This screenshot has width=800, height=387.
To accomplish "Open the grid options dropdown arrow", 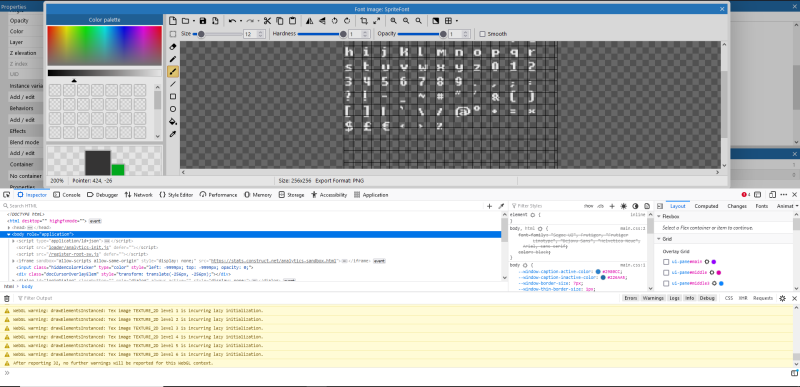I will [457, 21].
